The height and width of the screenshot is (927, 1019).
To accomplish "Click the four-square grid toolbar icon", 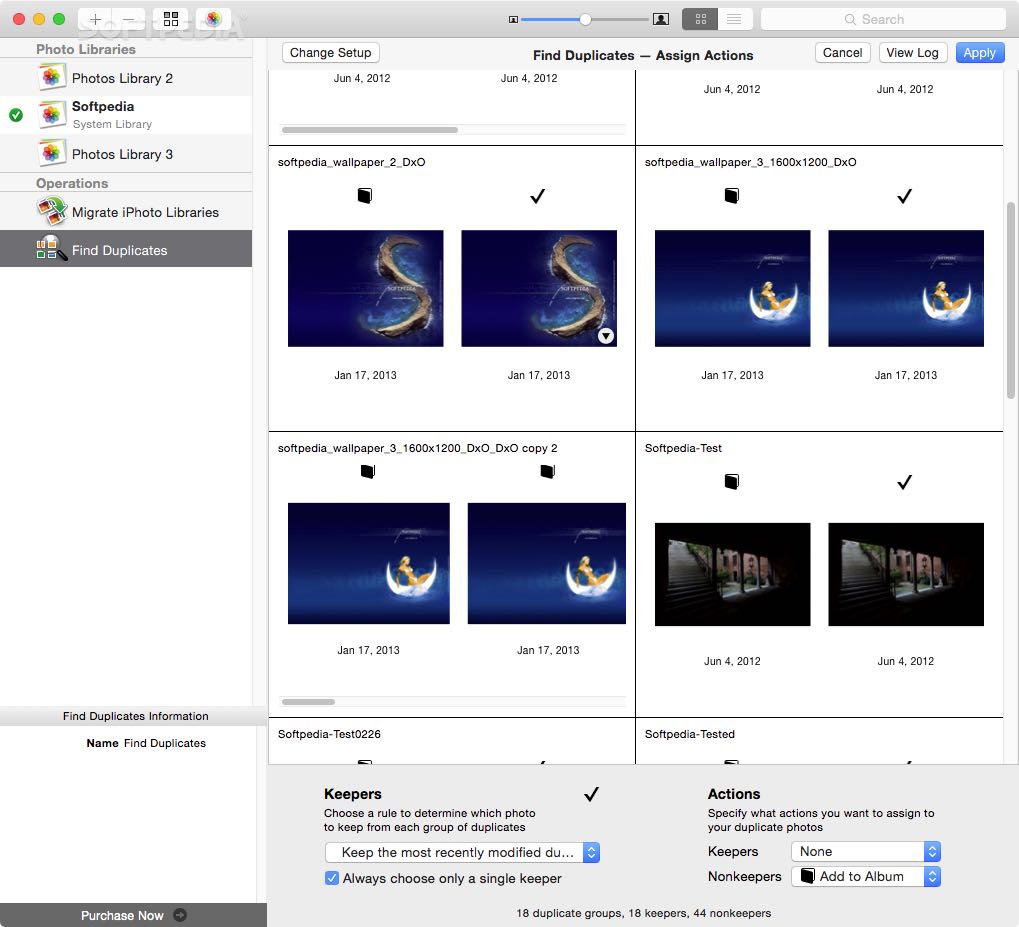I will click(x=171, y=20).
